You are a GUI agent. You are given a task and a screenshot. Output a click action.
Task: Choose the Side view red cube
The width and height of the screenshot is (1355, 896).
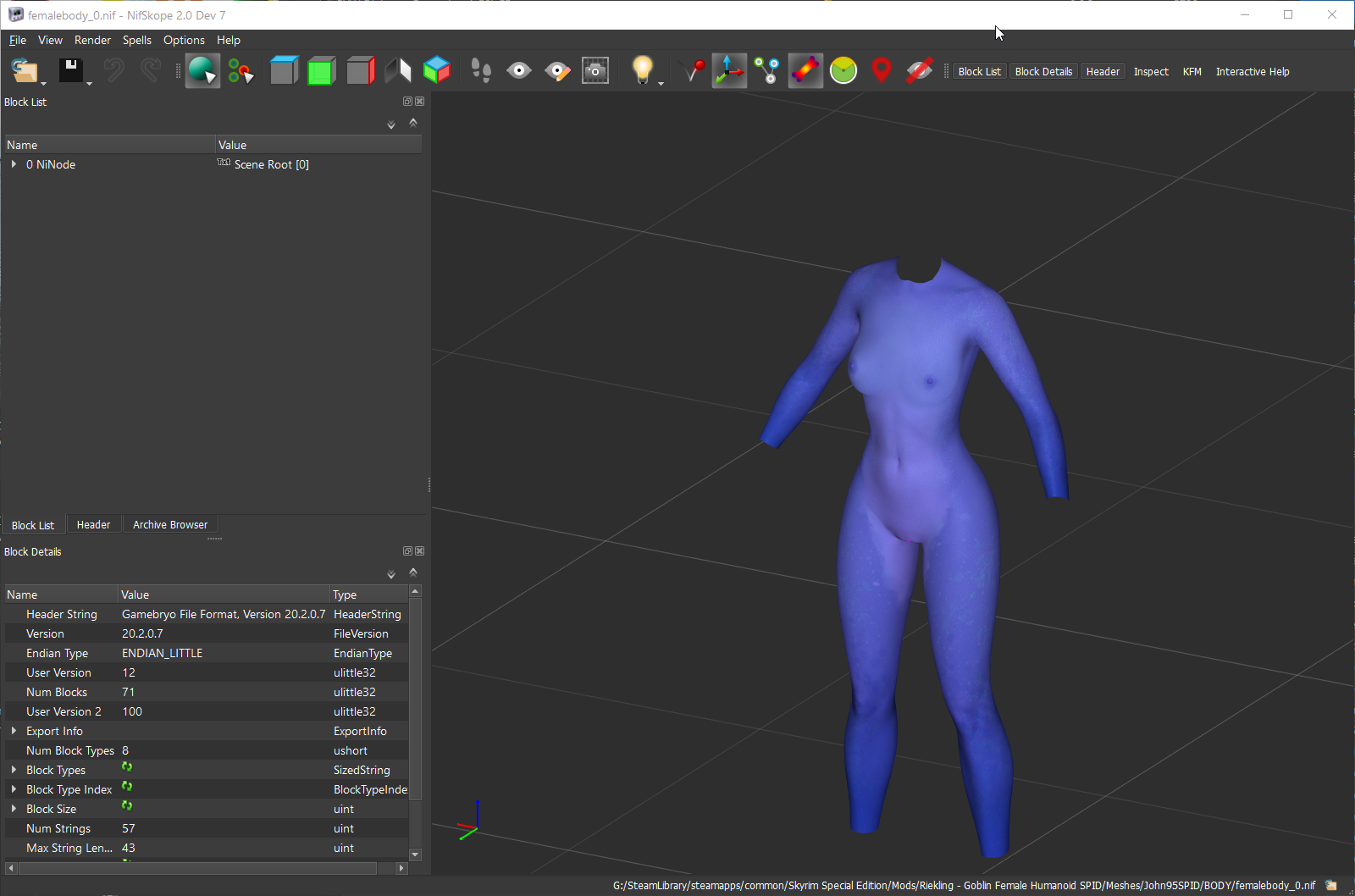coord(360,71)
